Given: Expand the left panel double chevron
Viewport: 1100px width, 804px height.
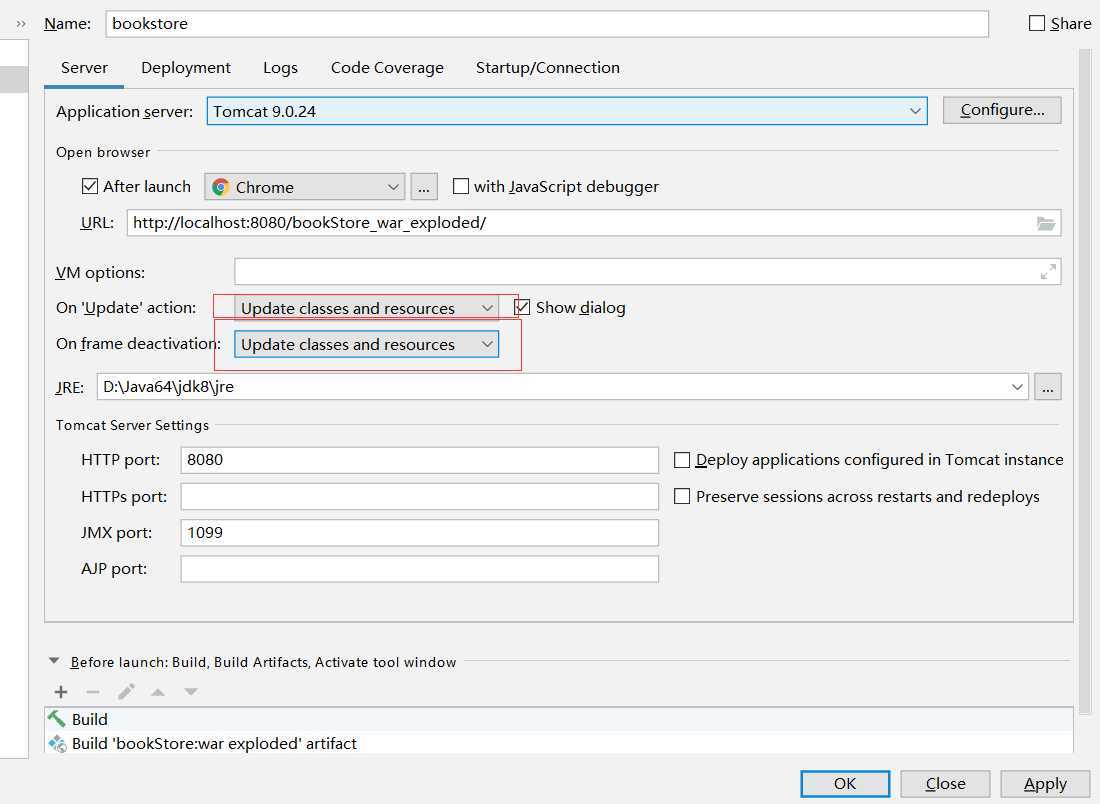Looking at the screenshot, I should pyautogui.click(x=21, y=24).
